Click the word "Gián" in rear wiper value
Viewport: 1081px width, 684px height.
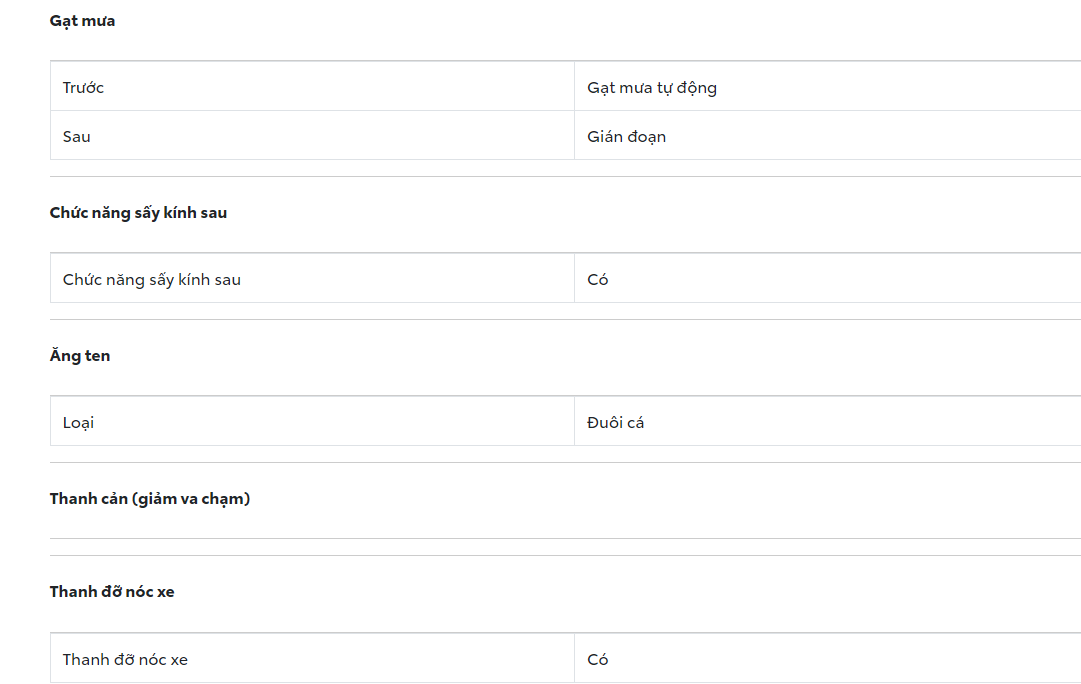tap(604, 137)
